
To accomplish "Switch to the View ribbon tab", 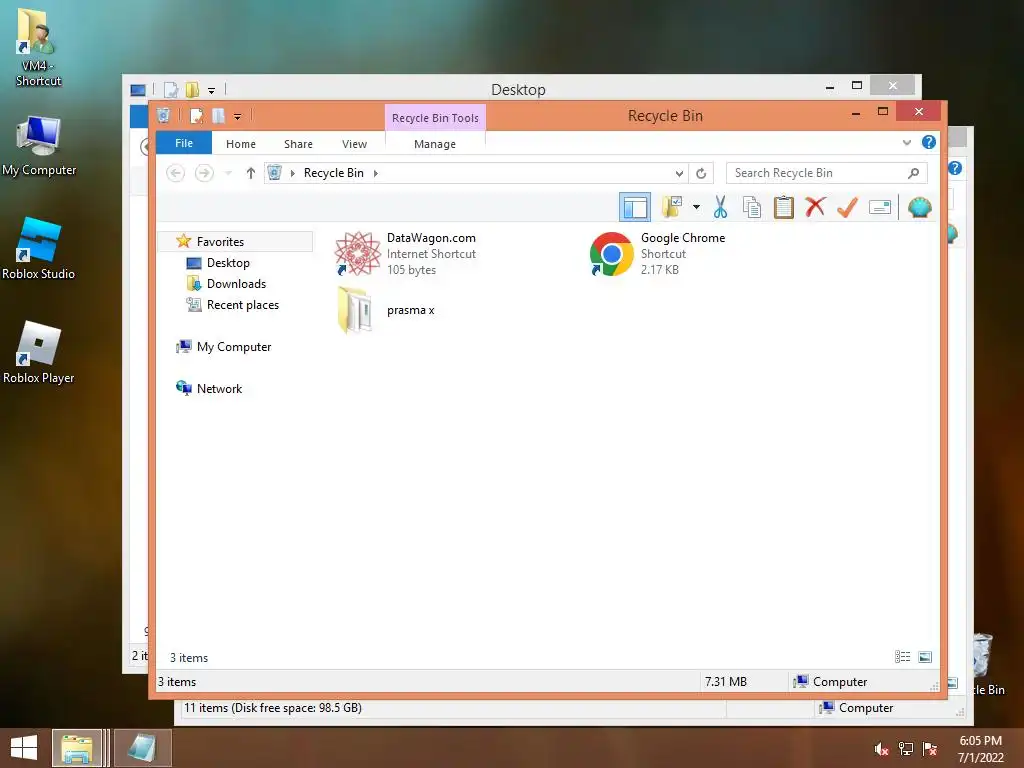I will point(355,144).
